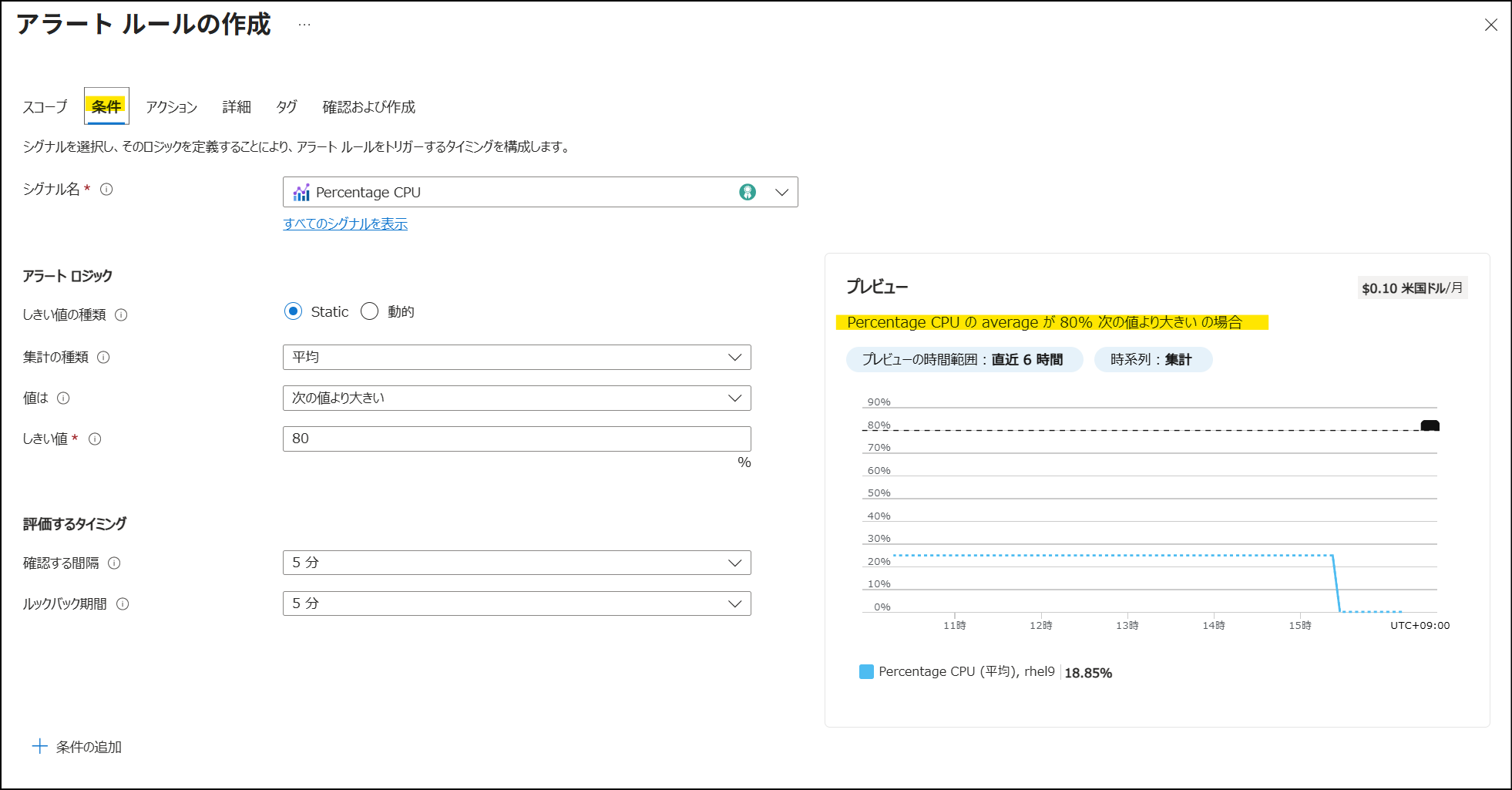Click the plus icon for 条件の追加
This screenshot has width=1512, height=790.
39,746
